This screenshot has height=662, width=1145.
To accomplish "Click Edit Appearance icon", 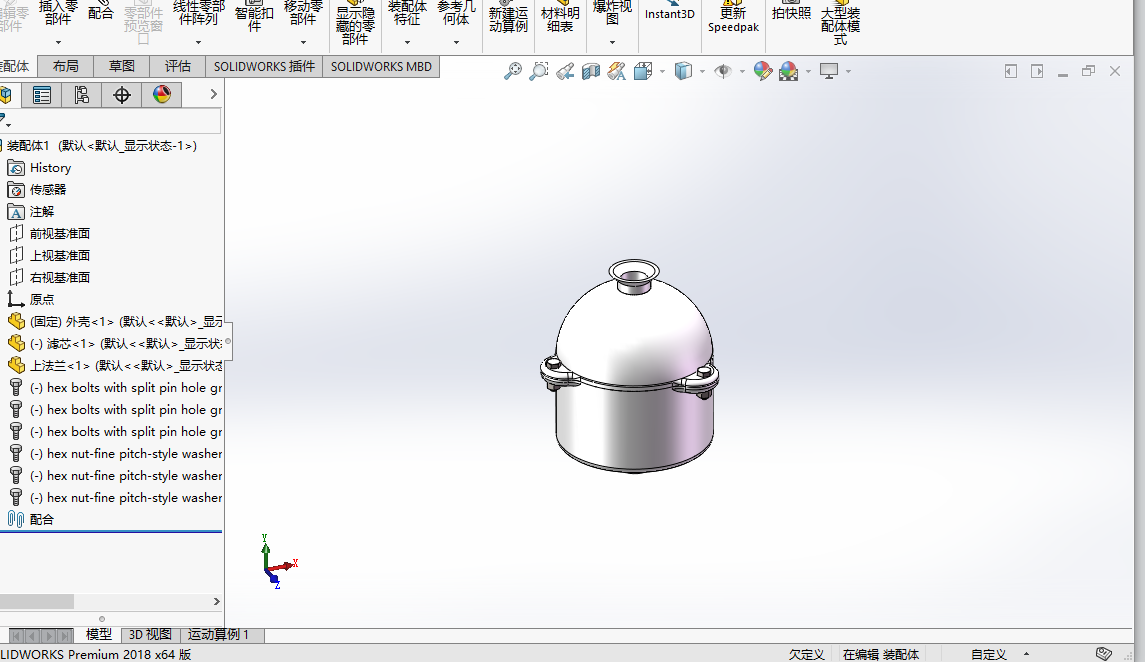I will [x=762, y=71].
